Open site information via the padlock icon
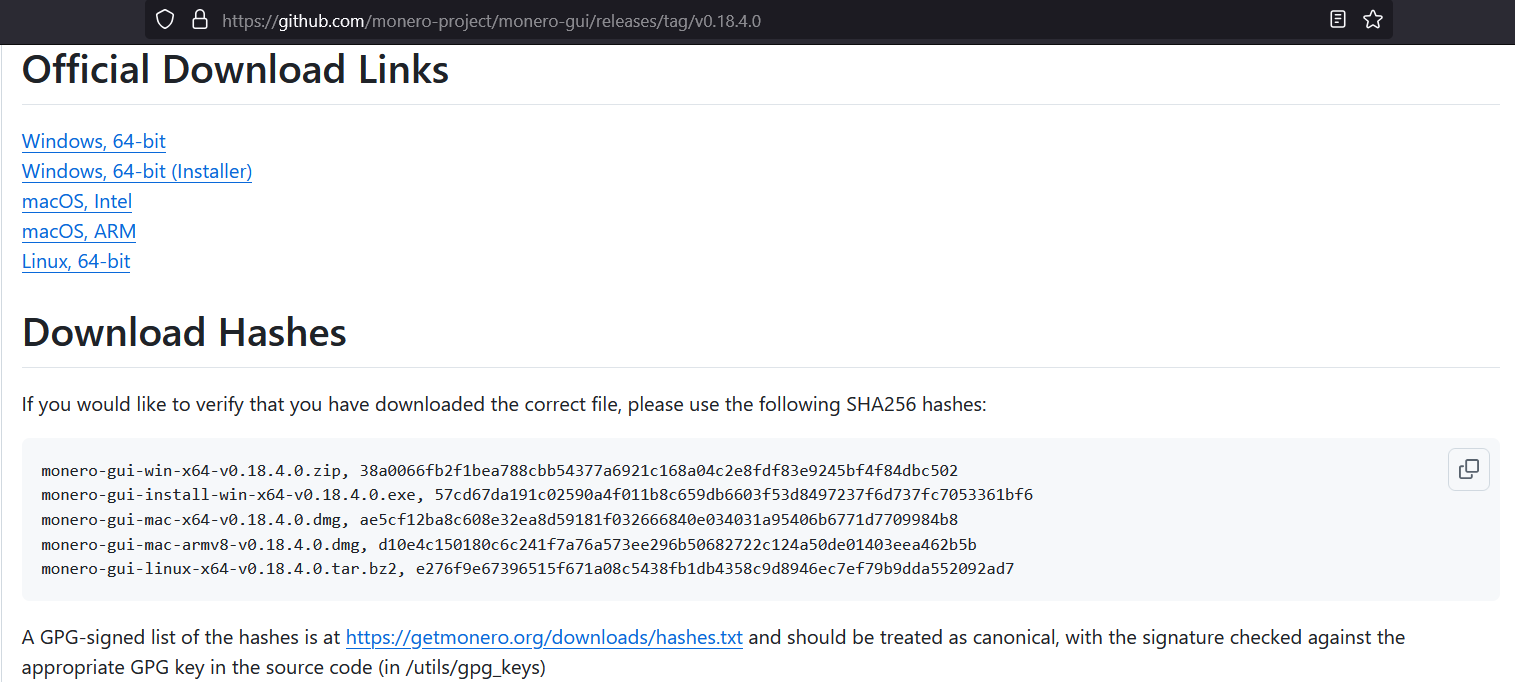This screenshot has height=682, width=1515. coord(199,19)
